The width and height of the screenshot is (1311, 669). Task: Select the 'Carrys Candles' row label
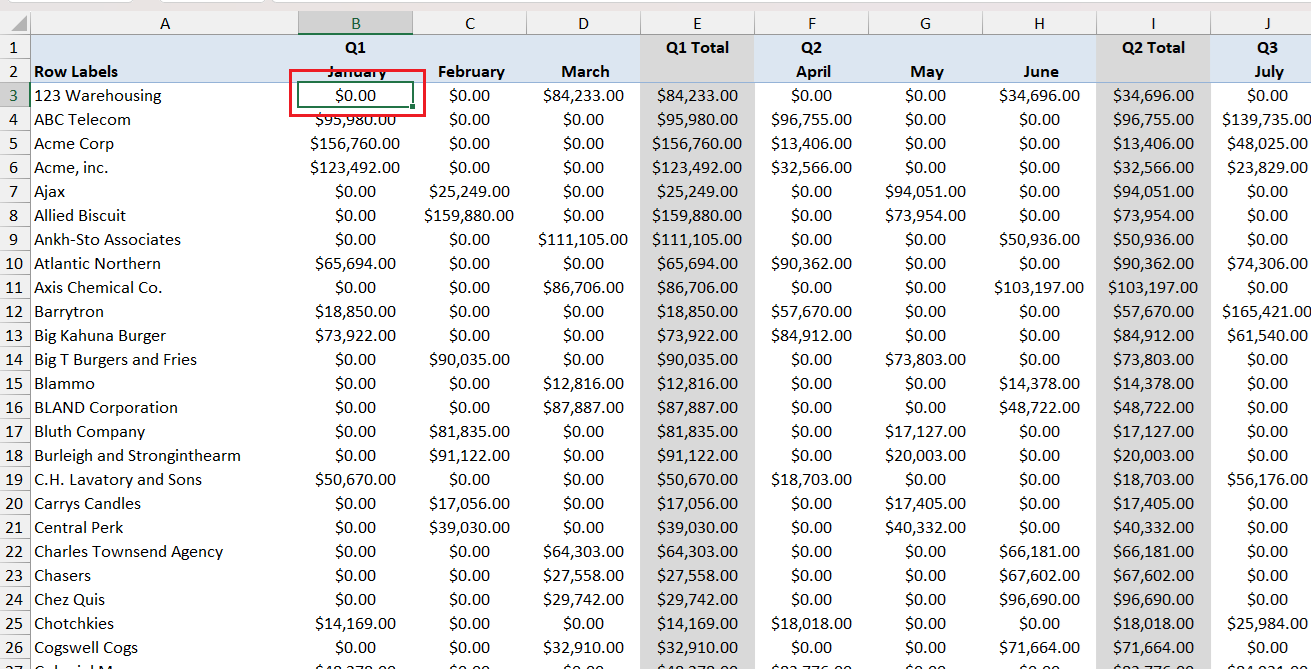pyautogui.click(x=87, y=504)
